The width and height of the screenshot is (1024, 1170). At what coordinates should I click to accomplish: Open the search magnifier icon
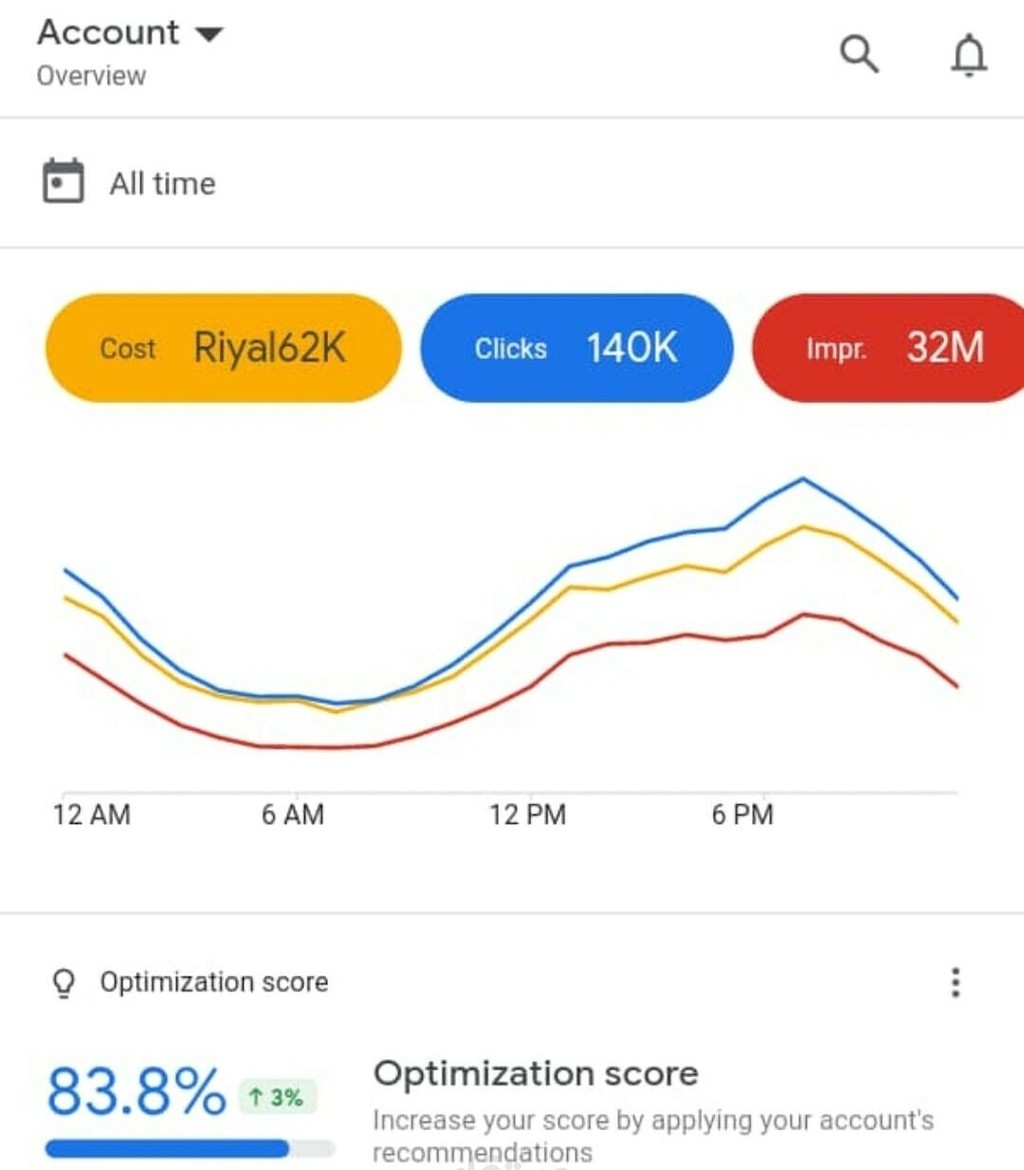tap(859, 55)
